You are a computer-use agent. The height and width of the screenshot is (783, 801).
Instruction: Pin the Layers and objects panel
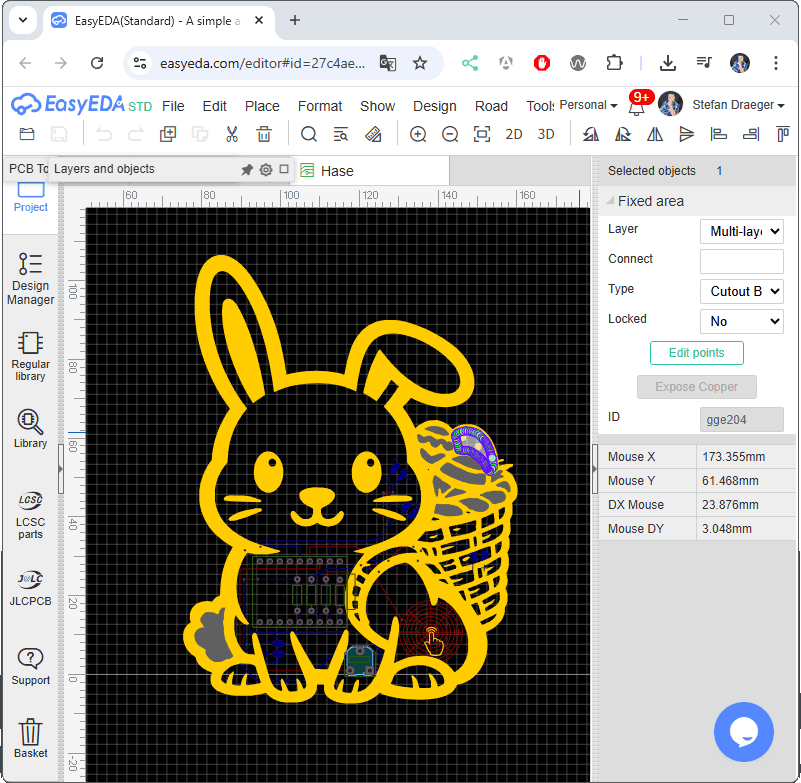click(x=246, y=170)
